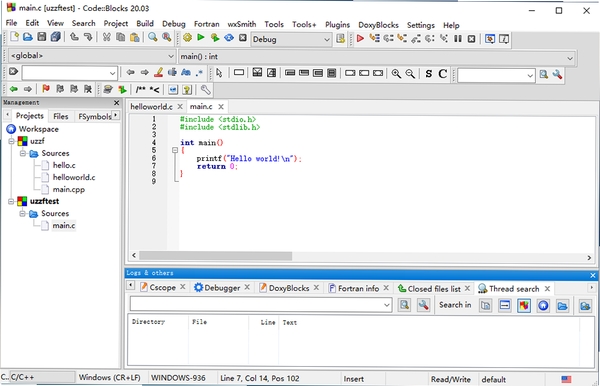Click editor horizontal scrollbar thumb
This screenshot has height=386, width=600.
[215, 256]
